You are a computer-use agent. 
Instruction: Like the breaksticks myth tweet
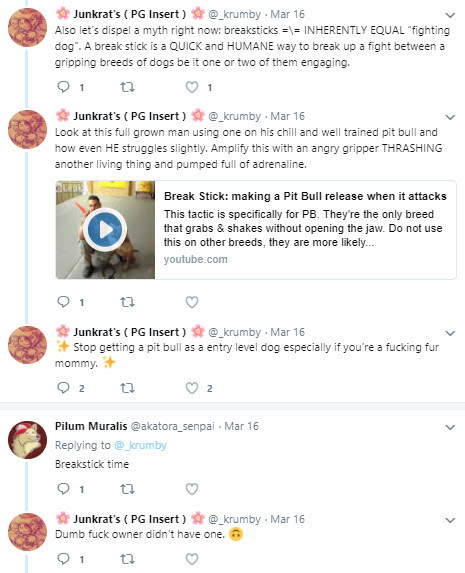[x=192, y=87]
